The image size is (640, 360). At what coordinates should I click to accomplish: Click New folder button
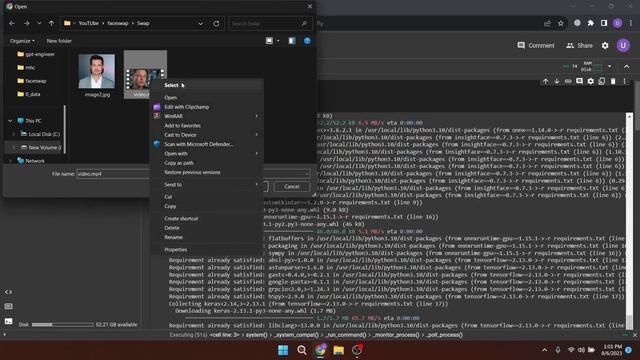[x=59, y=41]
